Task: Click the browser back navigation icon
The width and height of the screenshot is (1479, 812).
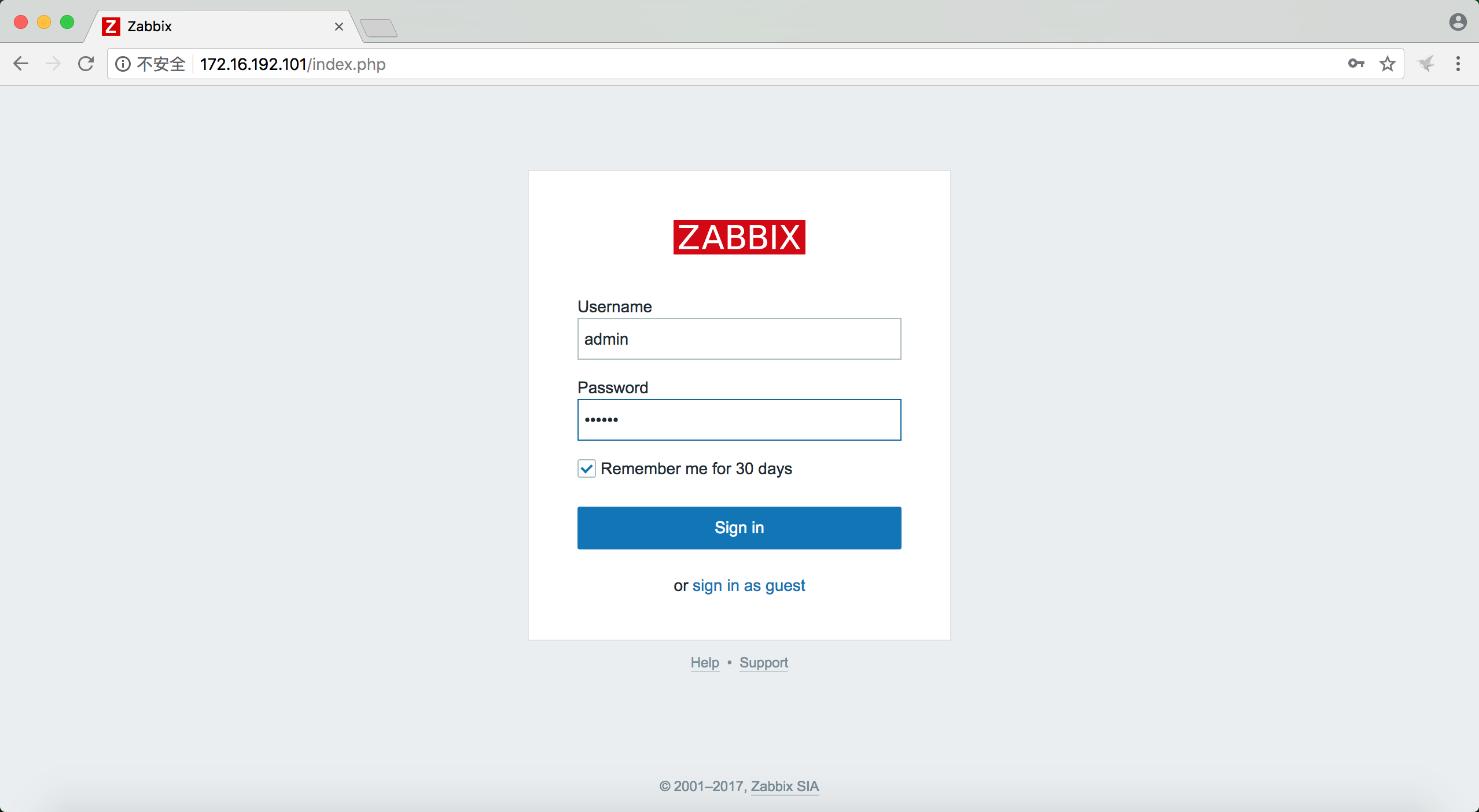Action: coord(21,64)
